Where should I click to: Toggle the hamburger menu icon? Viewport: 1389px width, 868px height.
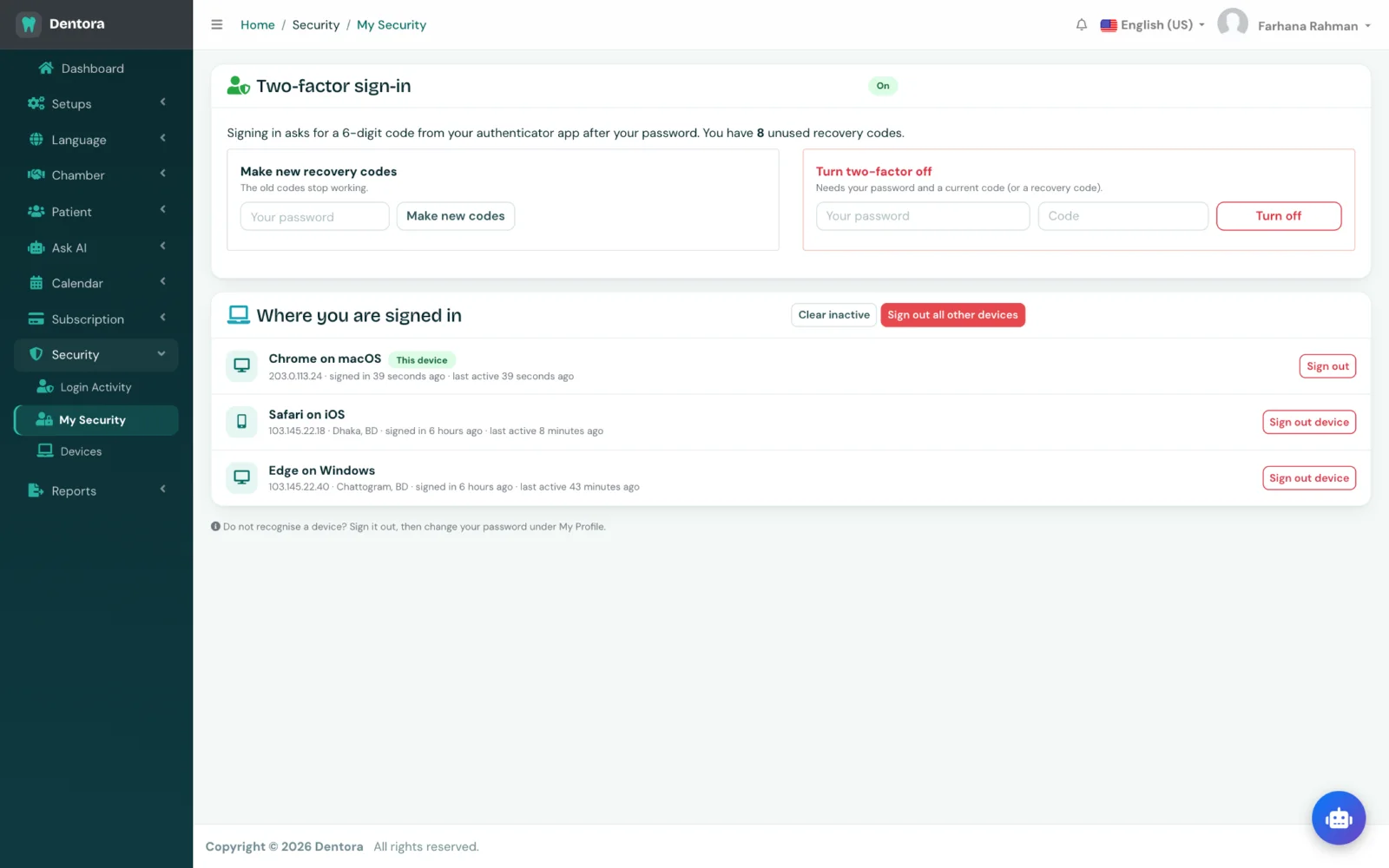(x=217, y=24)
